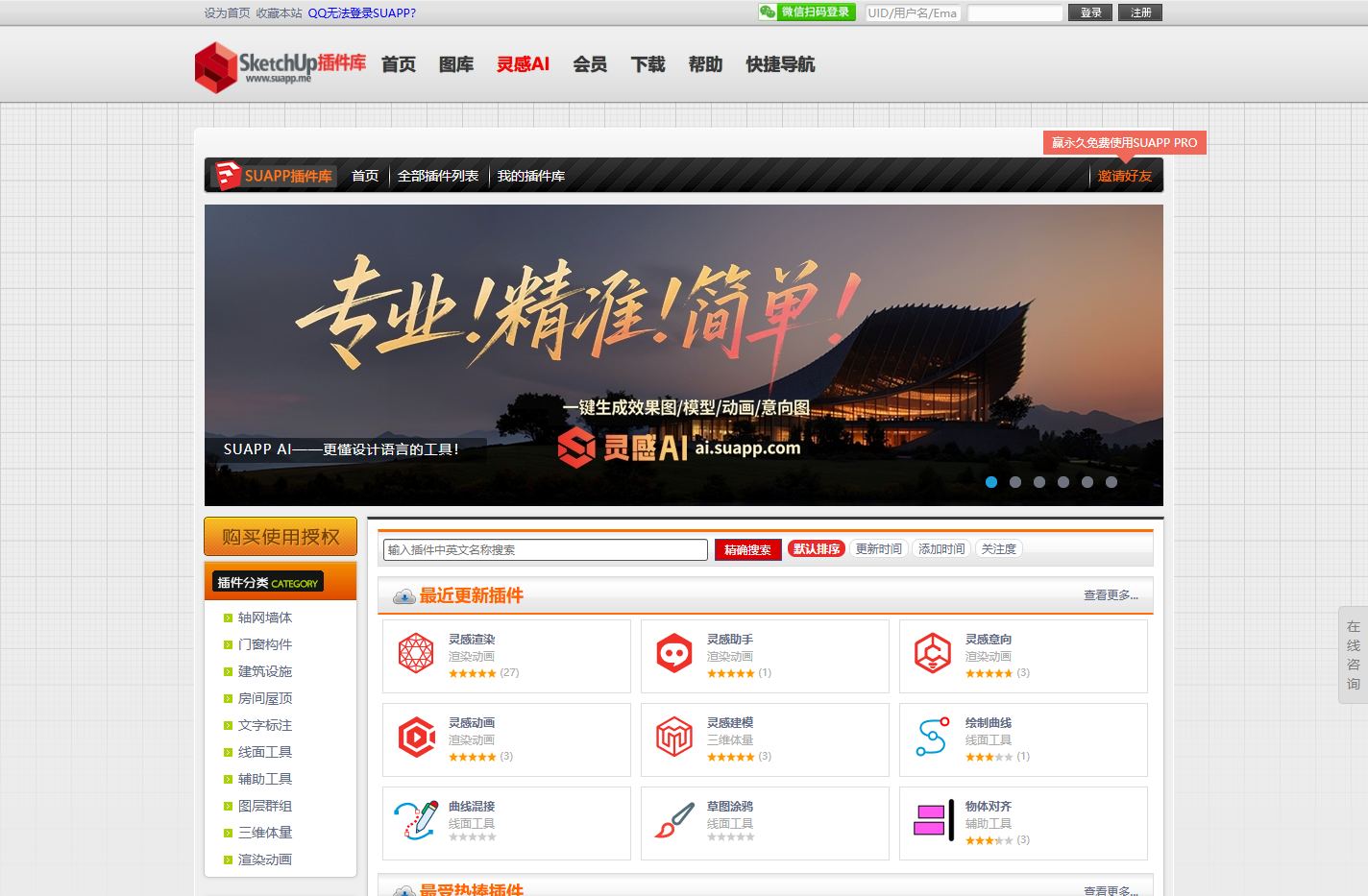Sort plugins by 添加时间
1368x896 pixels.
coord(941,549)
